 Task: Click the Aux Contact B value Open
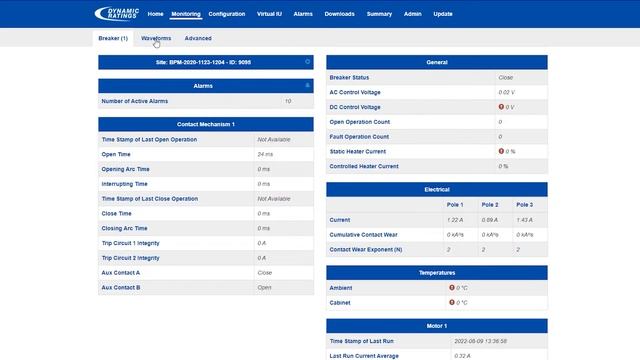264,287
